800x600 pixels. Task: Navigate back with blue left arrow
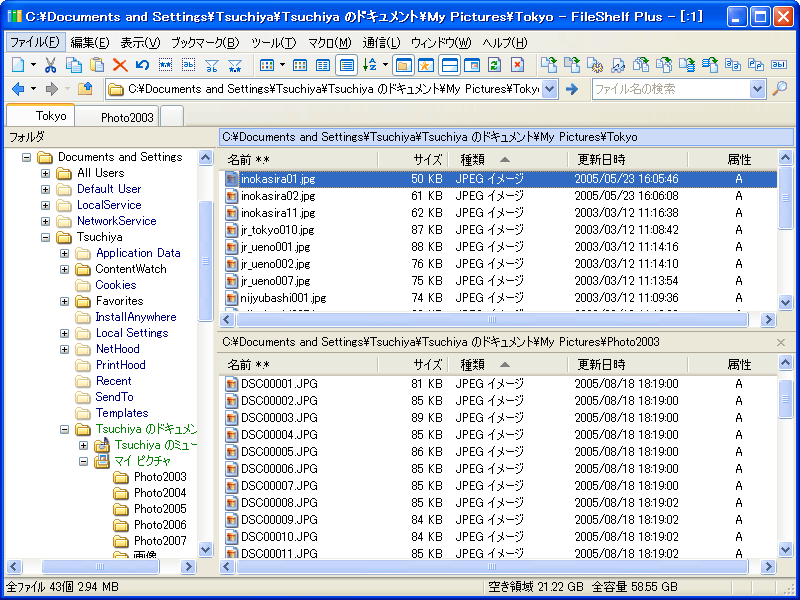point(18,89)
